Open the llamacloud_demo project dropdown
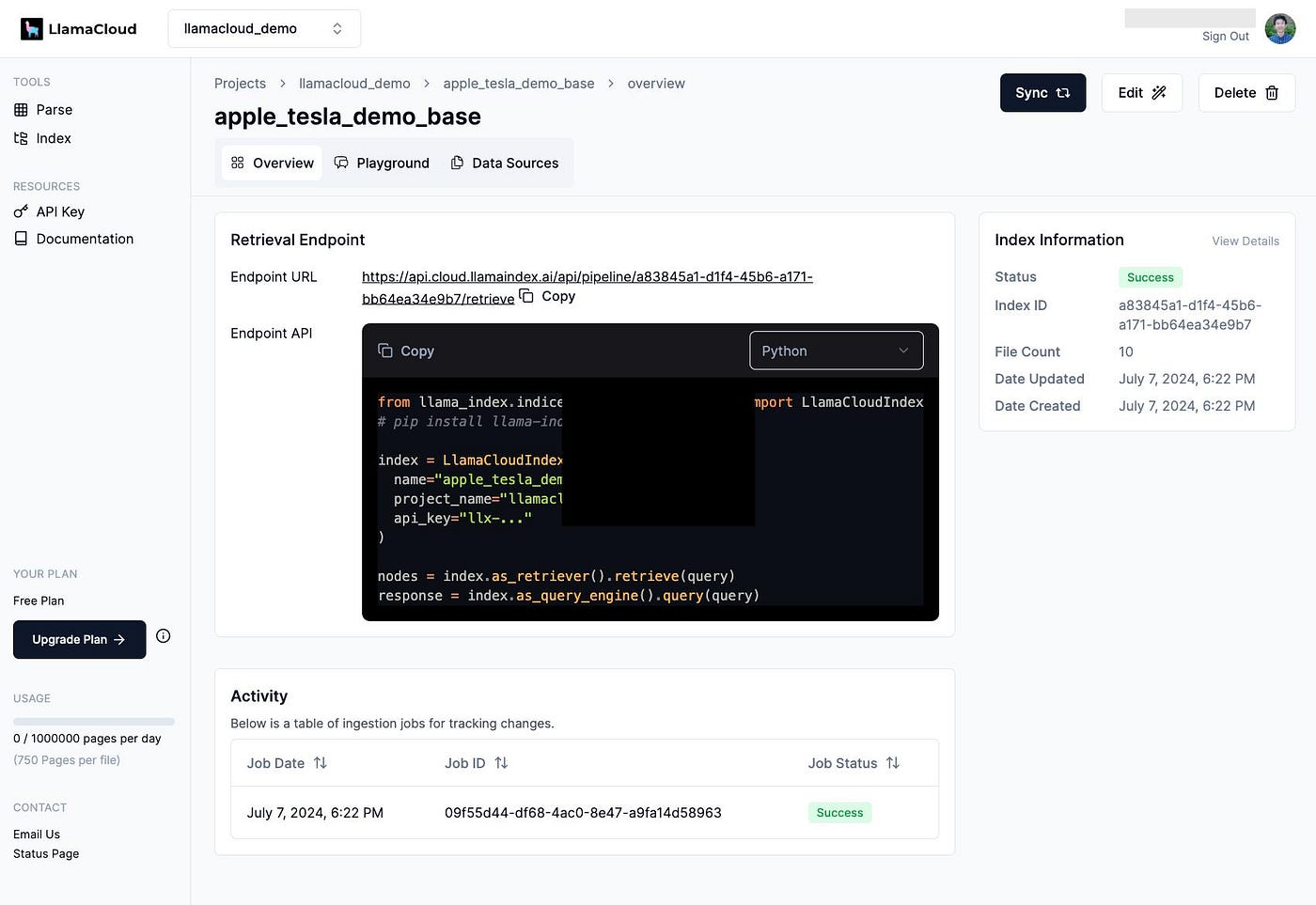Image resolution: width=1316 pixels, height=905 pixels. click(264, 29)
